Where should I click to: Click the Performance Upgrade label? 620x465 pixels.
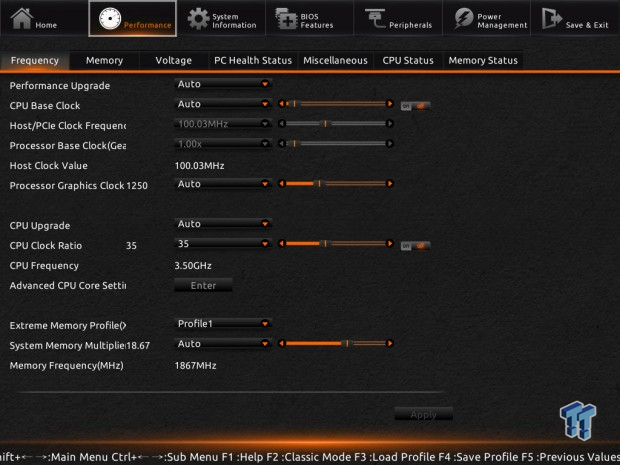60,86
